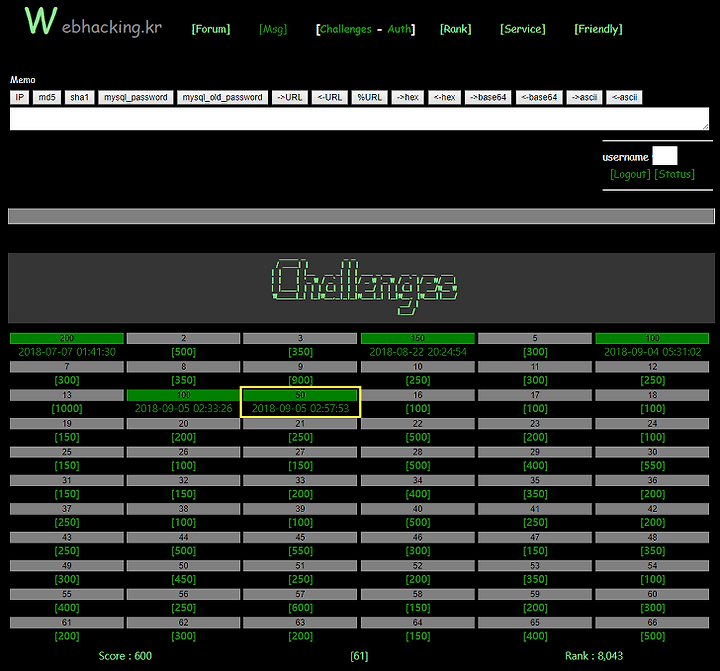The image size is (720, 671).
Task: Open solved challenge dated 2018-09-04
Action: (x=652, y=338)
